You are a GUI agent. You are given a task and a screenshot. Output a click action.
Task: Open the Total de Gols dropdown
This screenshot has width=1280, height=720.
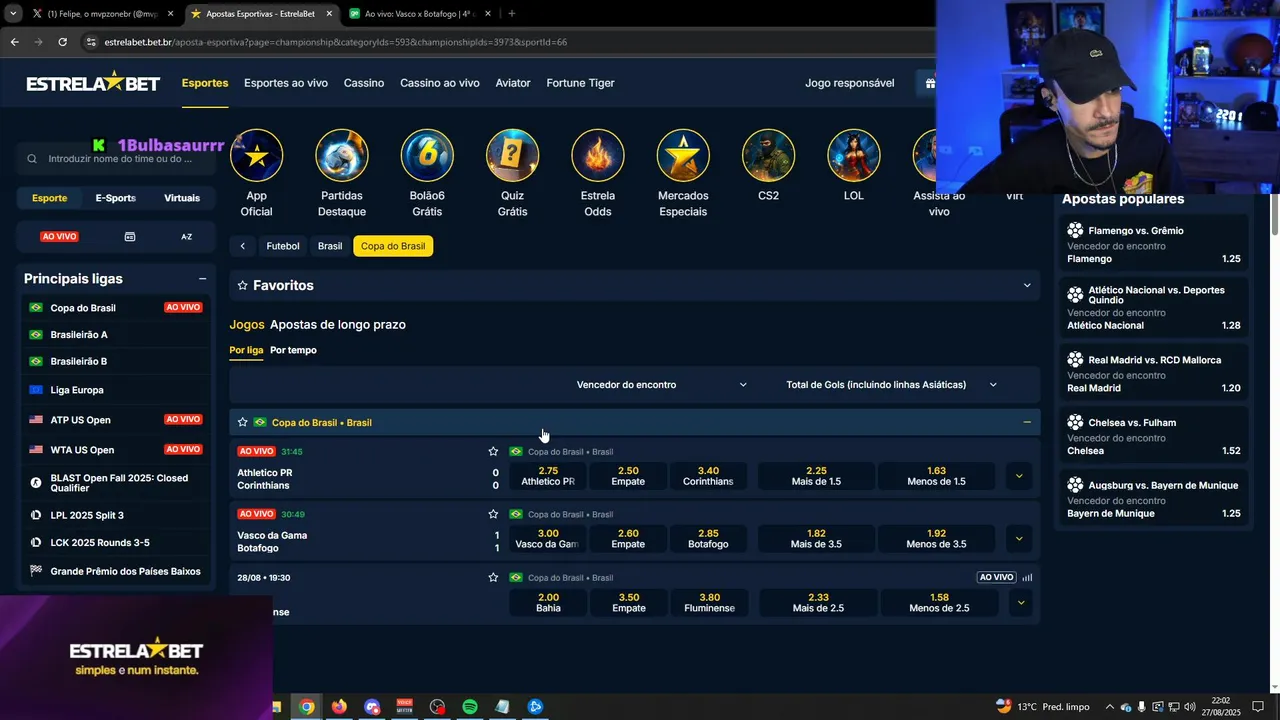tap(892, 385)
